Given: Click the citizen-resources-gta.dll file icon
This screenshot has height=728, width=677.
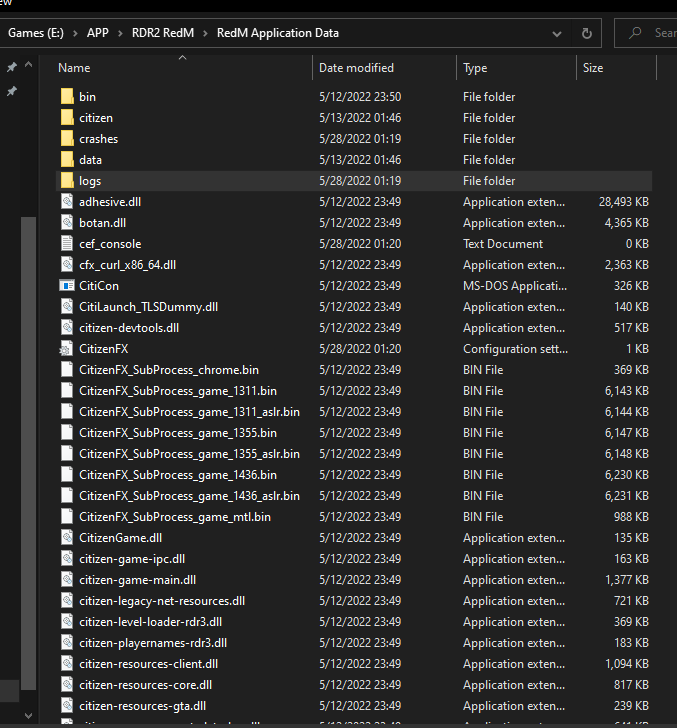Looking at the screenshot, I should tap(67, 705).
